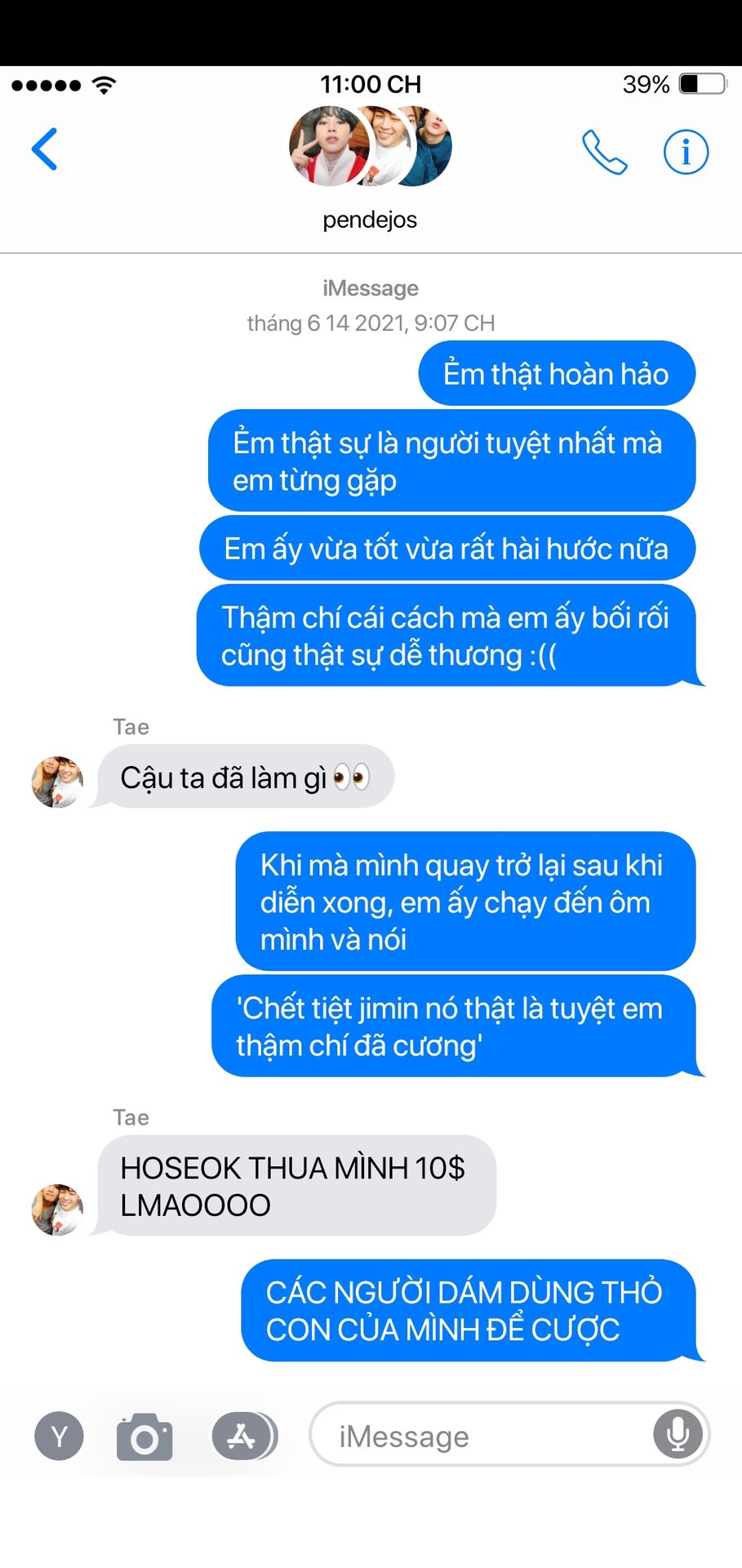Start a phone call with the group
742x1568 pixels.
tap(605, 152)
